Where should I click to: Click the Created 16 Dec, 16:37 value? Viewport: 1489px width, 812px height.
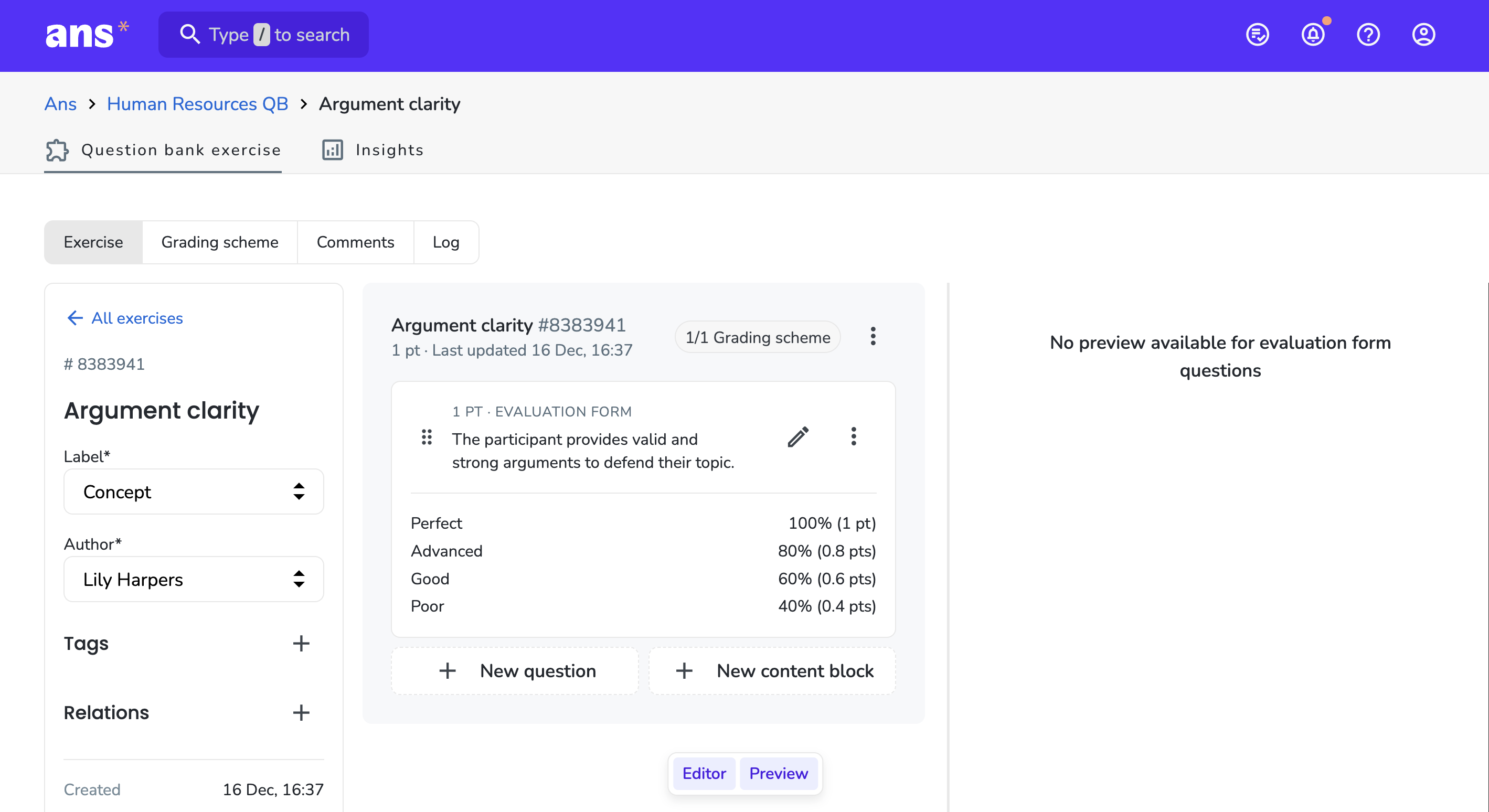click(273, 789)
